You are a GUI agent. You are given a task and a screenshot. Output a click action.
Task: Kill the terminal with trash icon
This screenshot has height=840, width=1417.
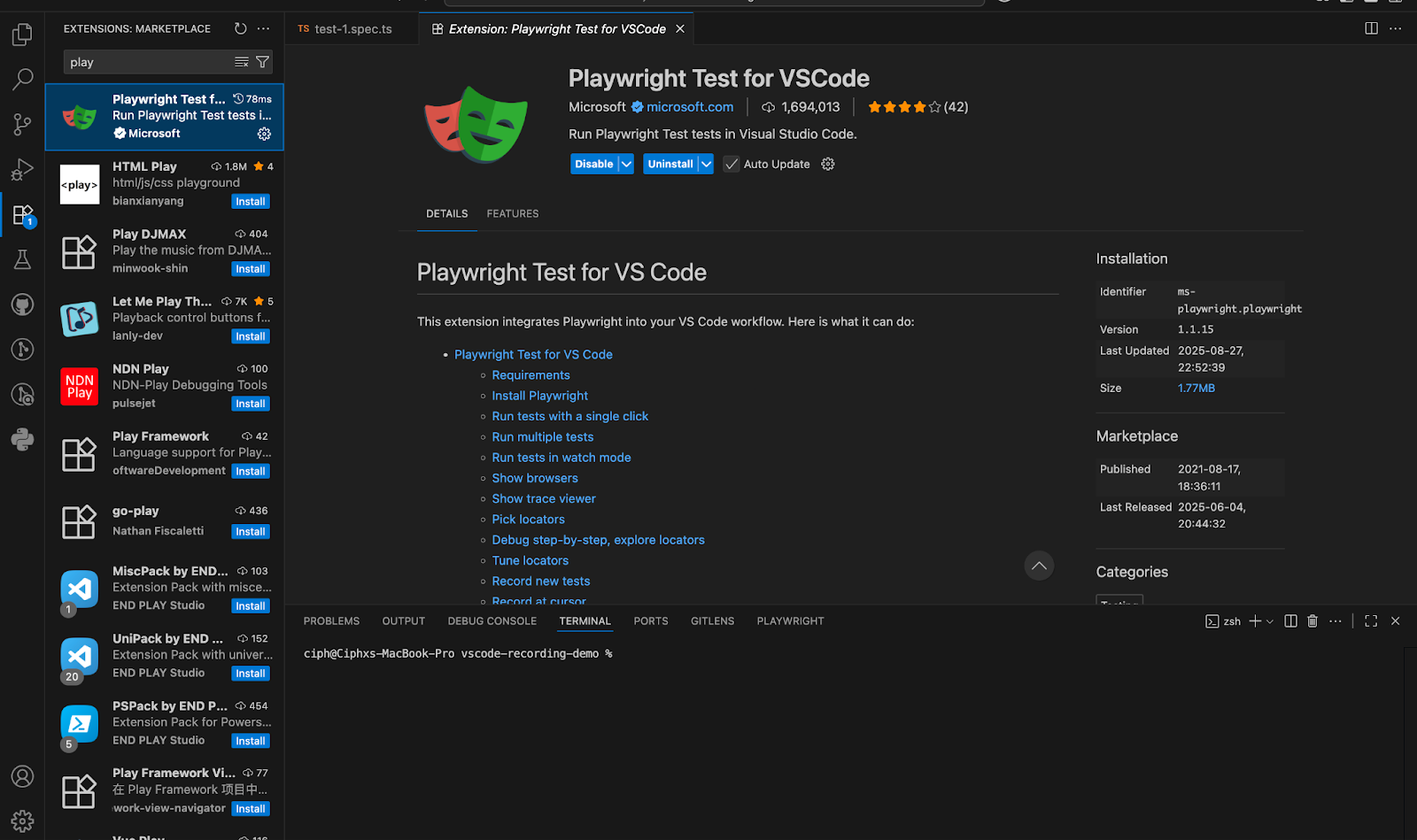point(1312,621)
